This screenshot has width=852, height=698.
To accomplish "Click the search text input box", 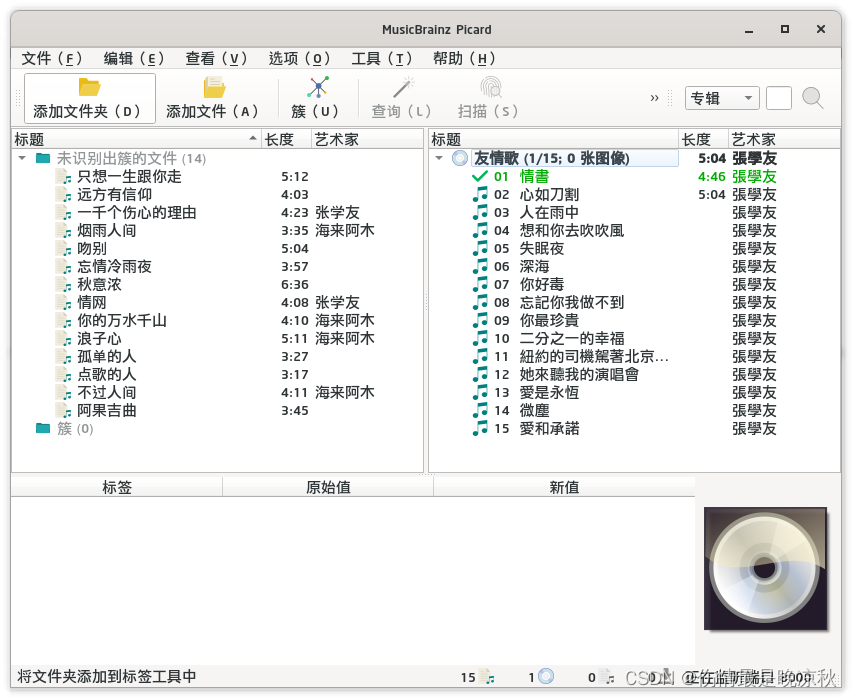I will 779,98.
